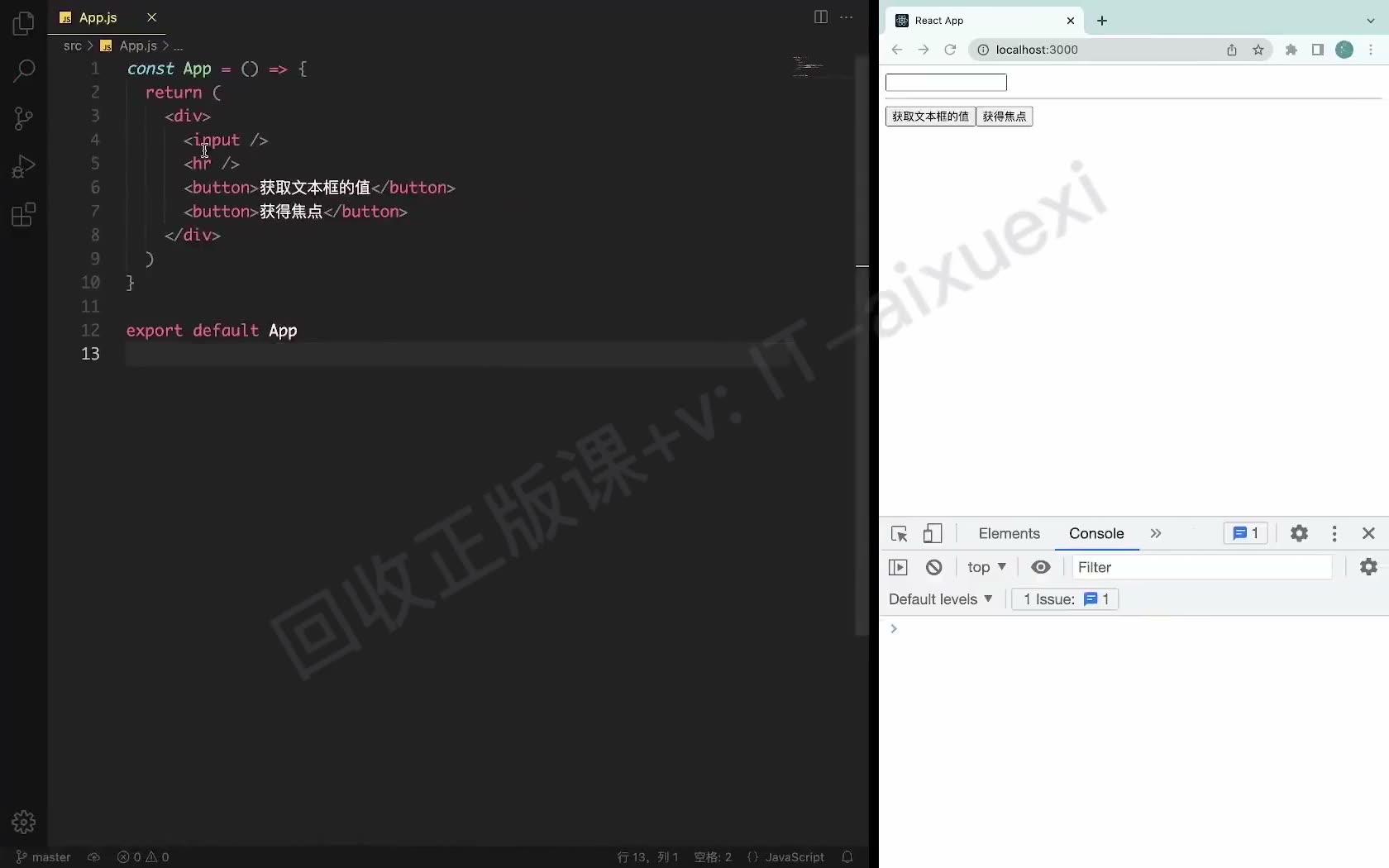Split the editor to the right

point(820,17)
